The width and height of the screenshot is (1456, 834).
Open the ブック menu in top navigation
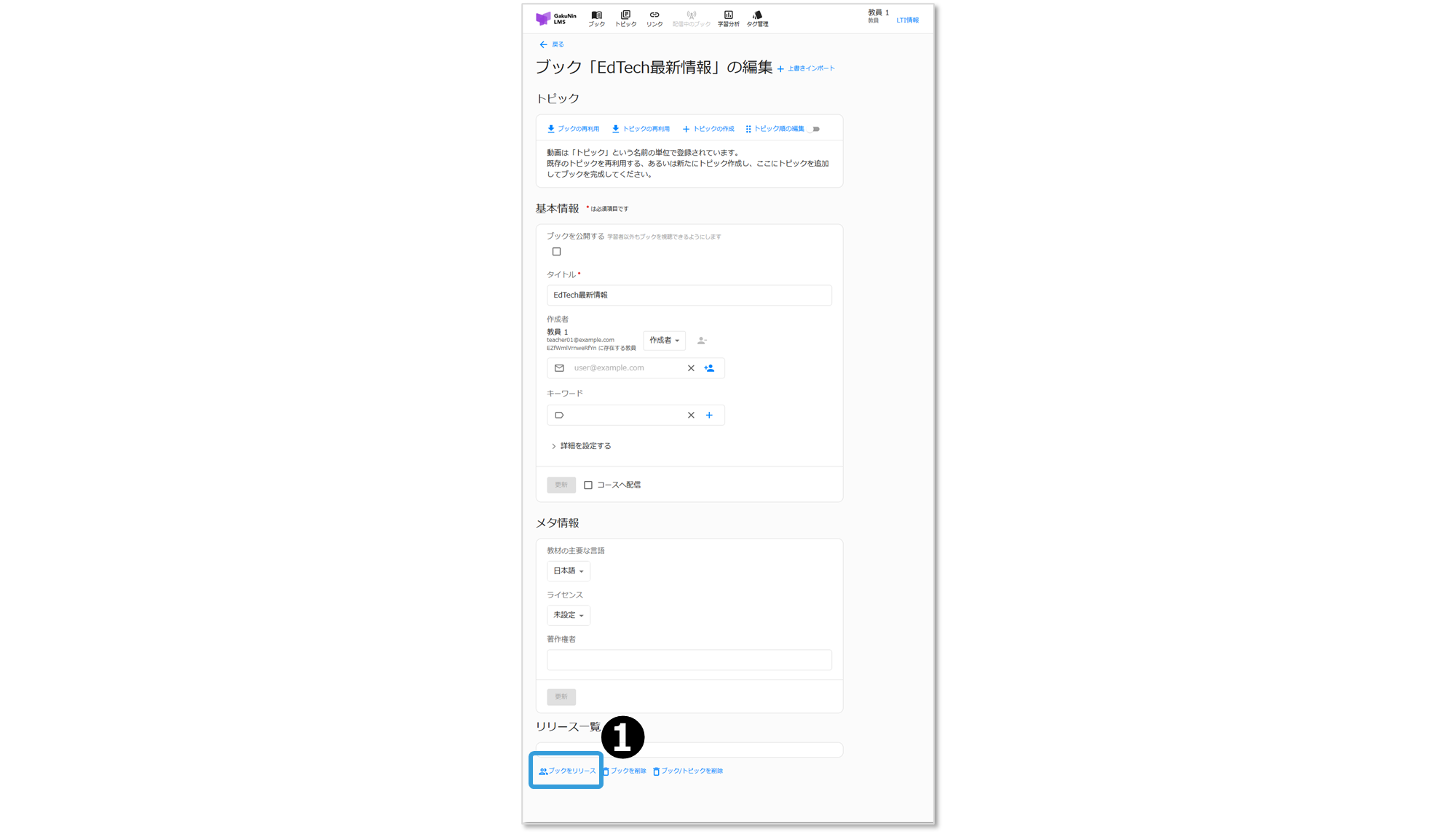point(596,18)
